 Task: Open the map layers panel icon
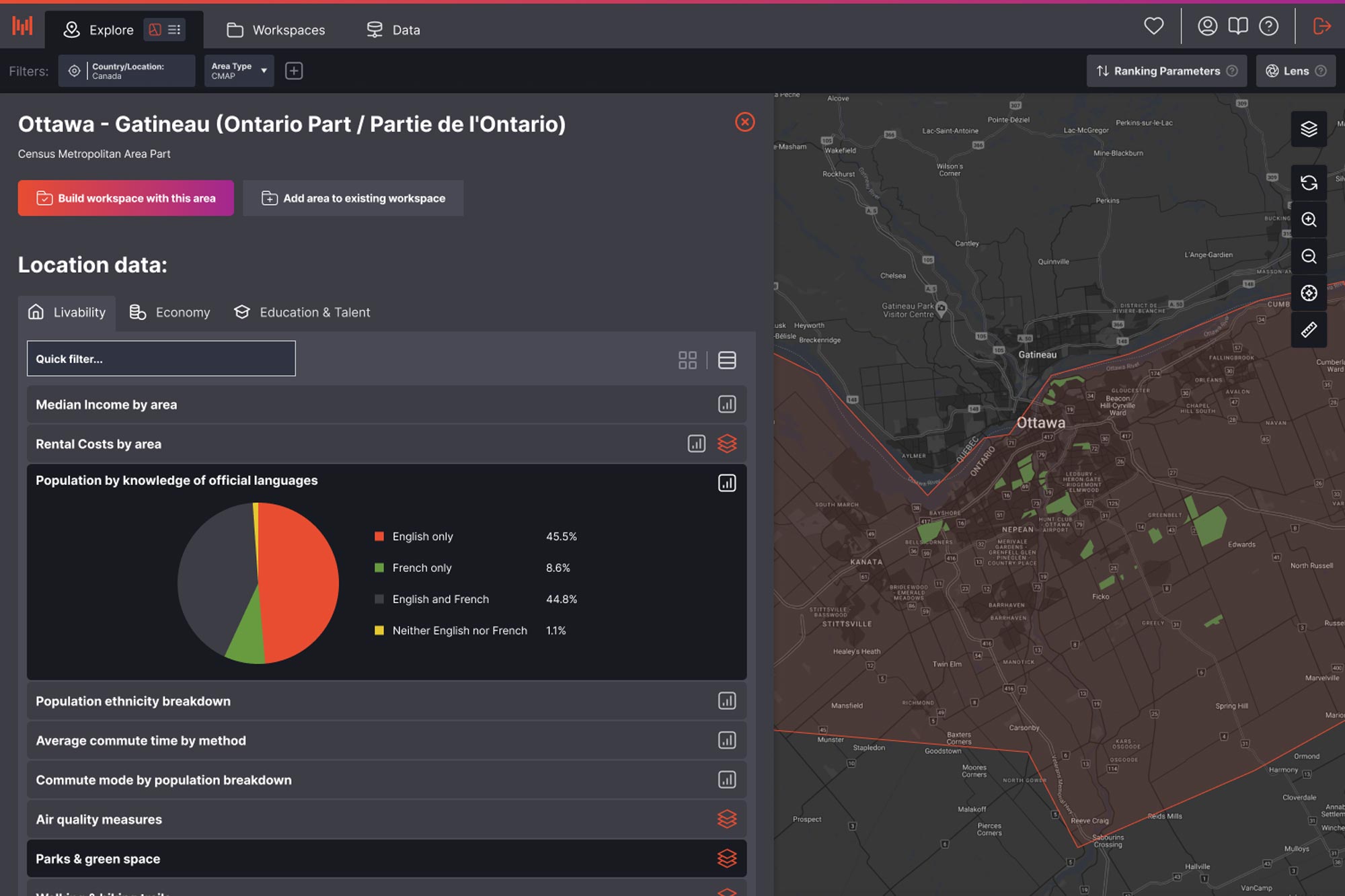[x=1309, y=128]
